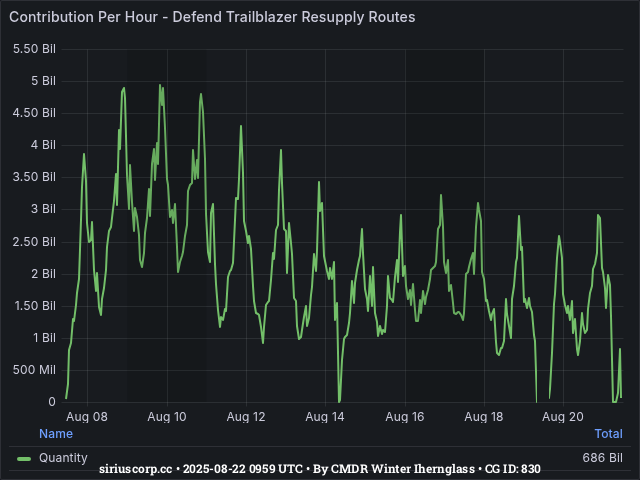Toggle the Quantity series in the legend
Image resolution: width=640 pixels, height=480 pixels.
63,458
